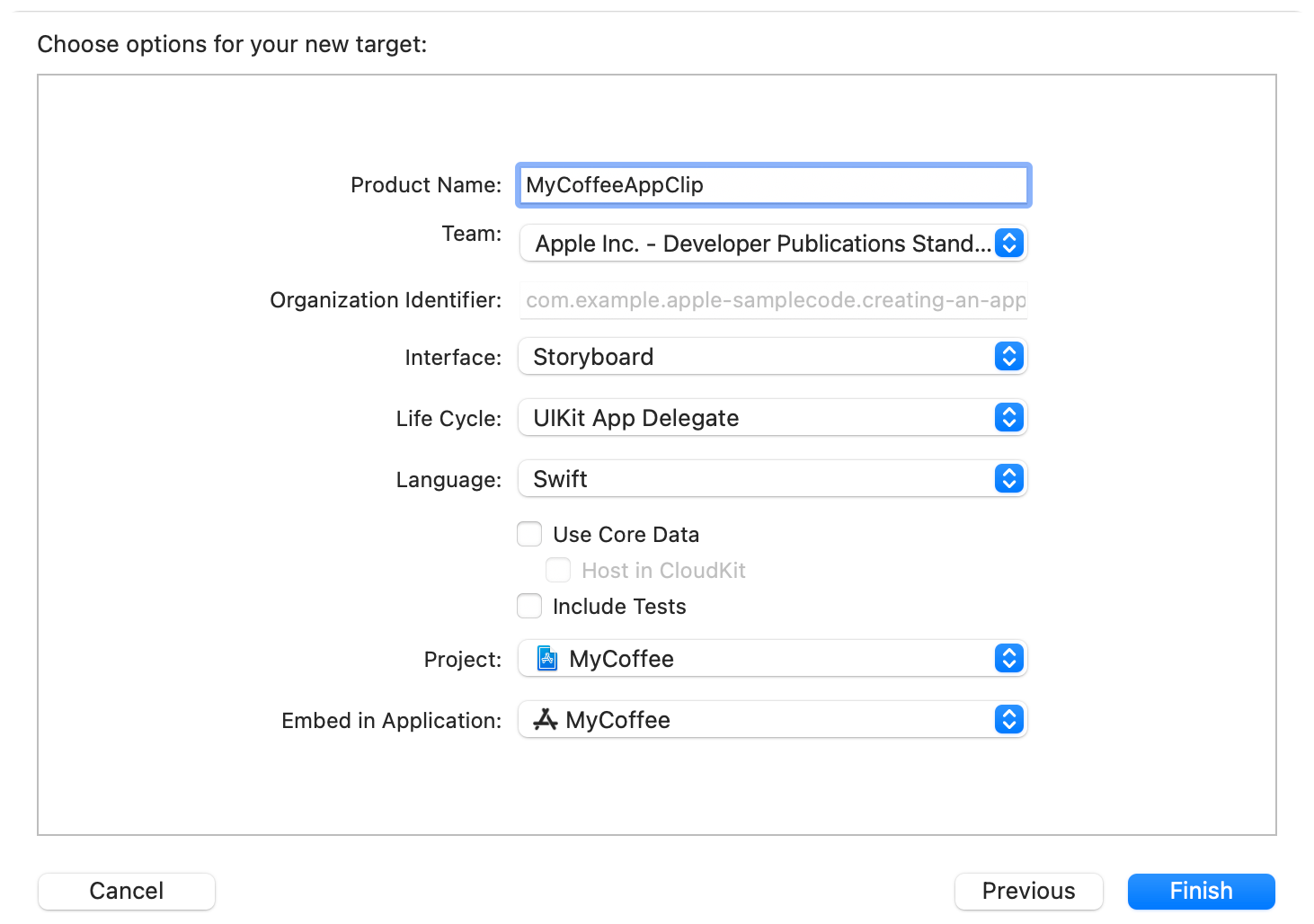Click the Product Name text field
Screen dimensions: 1314x924
pos(773,184)
